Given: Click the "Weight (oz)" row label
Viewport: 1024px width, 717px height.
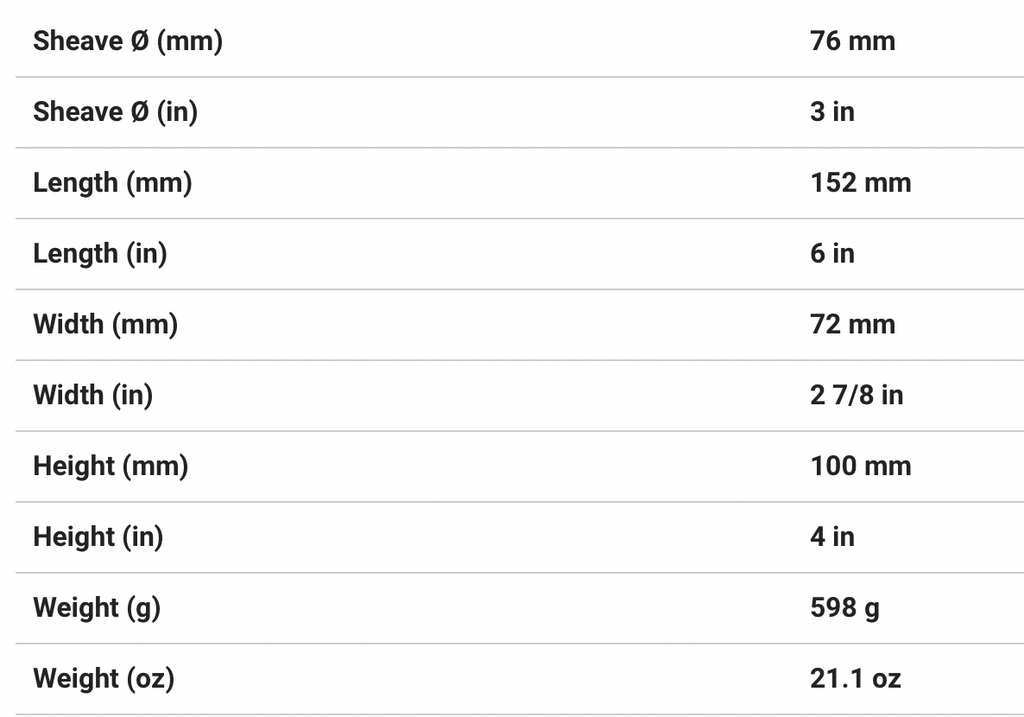Looking at the screenshot, I should [103, 679].
